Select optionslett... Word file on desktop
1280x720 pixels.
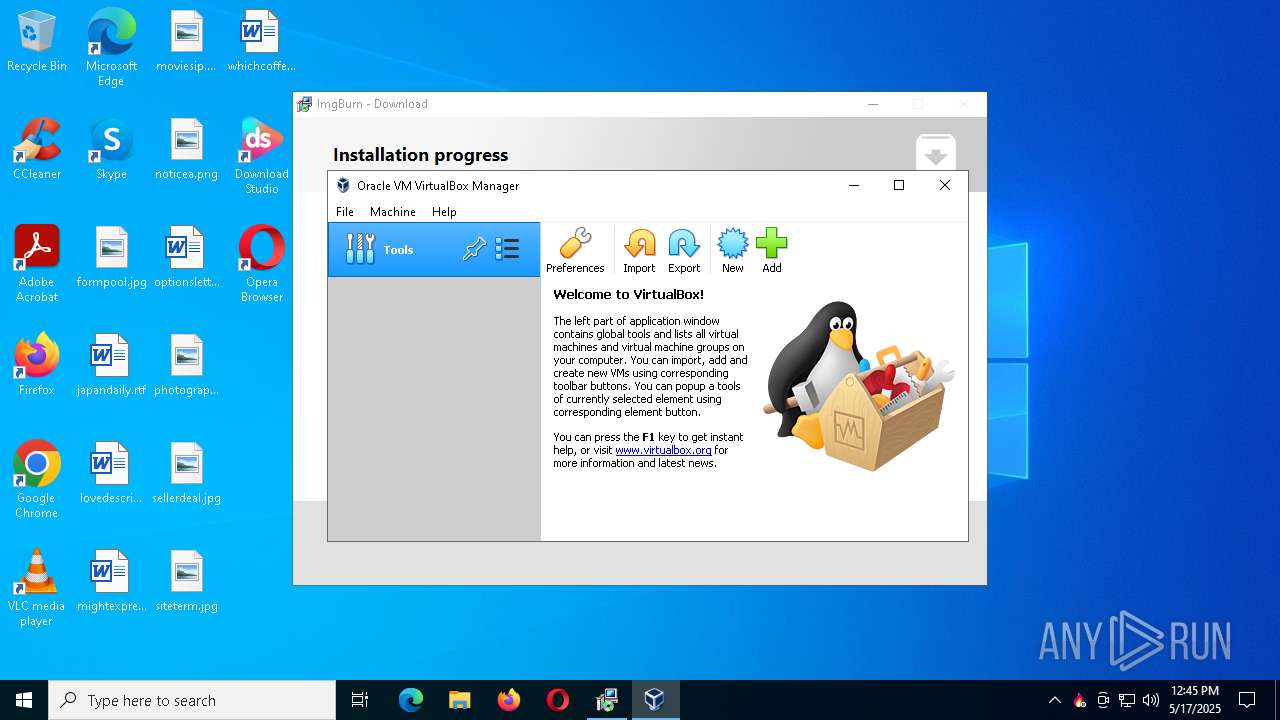187,258
